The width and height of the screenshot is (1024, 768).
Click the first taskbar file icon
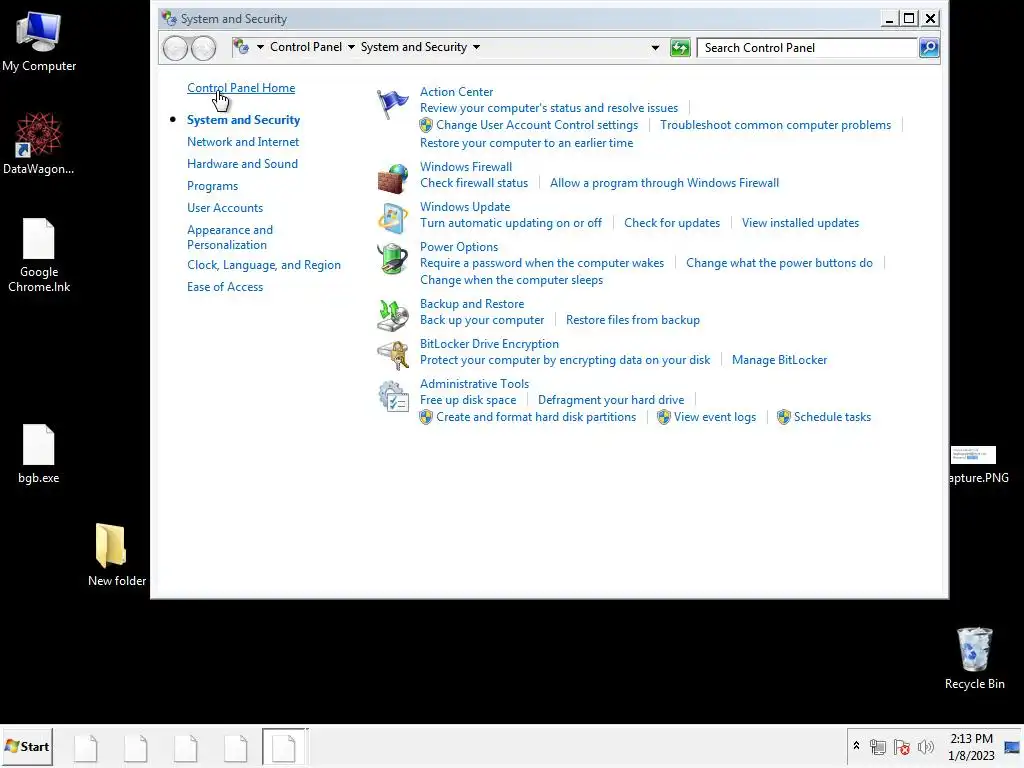[x=86, y=748]
